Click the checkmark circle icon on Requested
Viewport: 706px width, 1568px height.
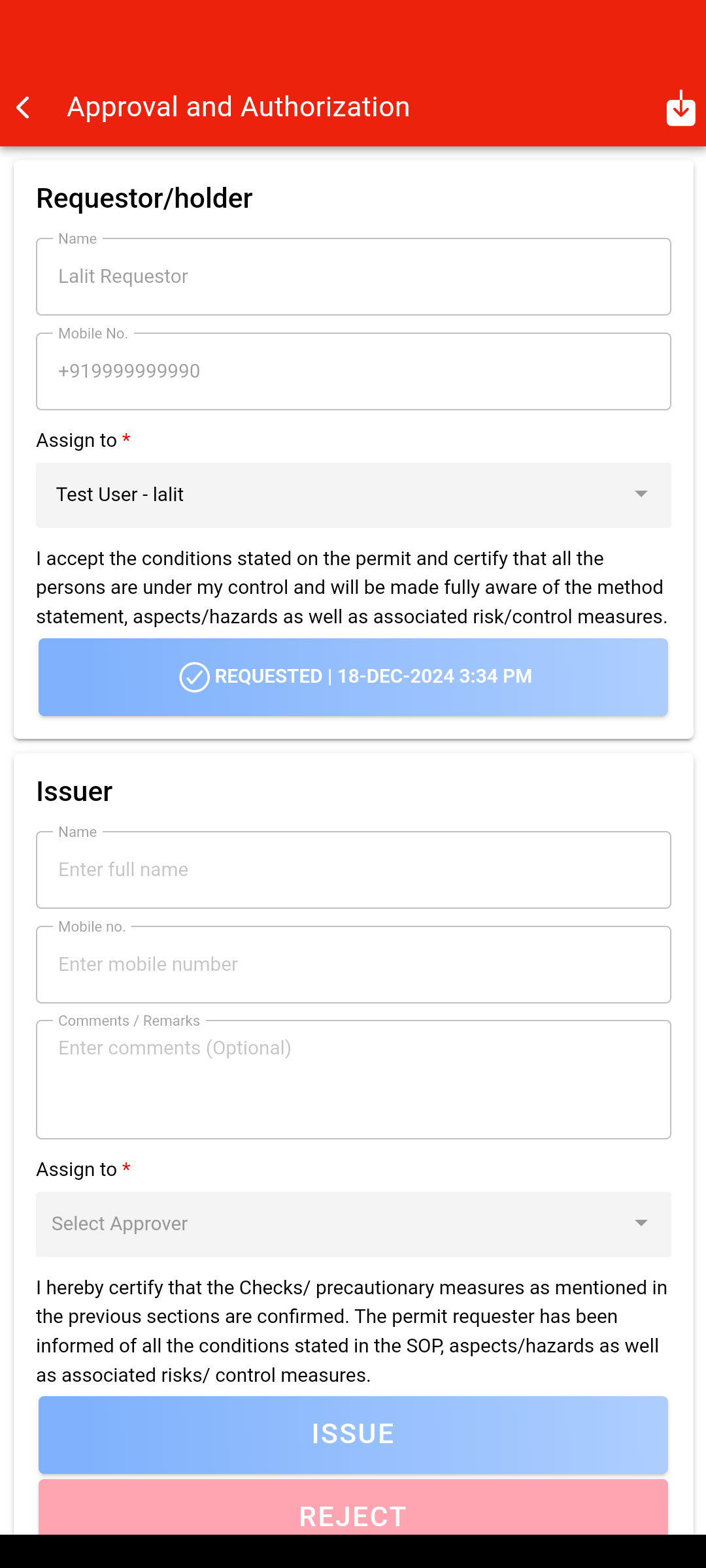[x=194, y=677]
